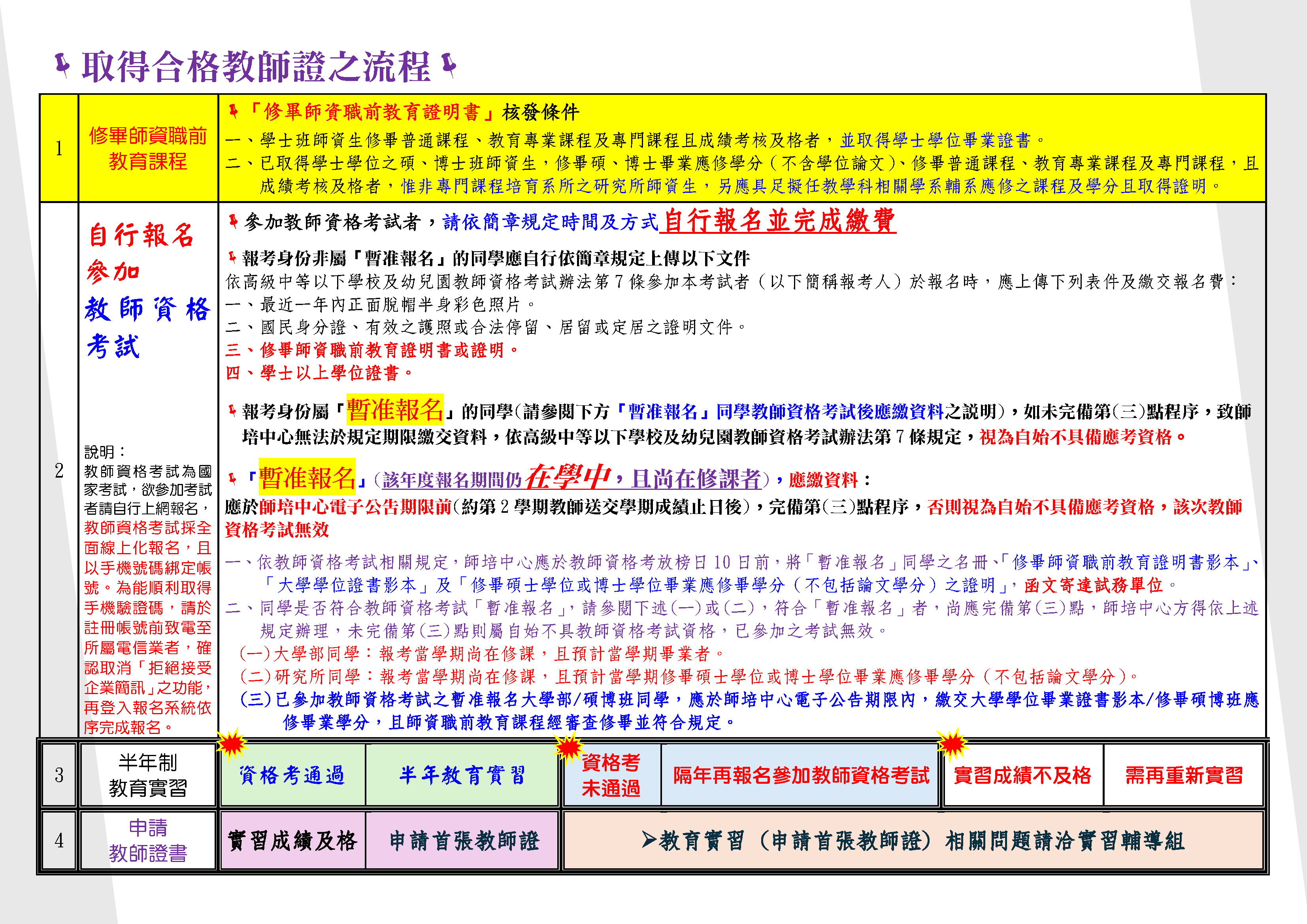The image size is (1307, 924).
Task: Click the 修畢師資職前教育課程 step label
Action: pyautogui.click(x=147, y=149)
